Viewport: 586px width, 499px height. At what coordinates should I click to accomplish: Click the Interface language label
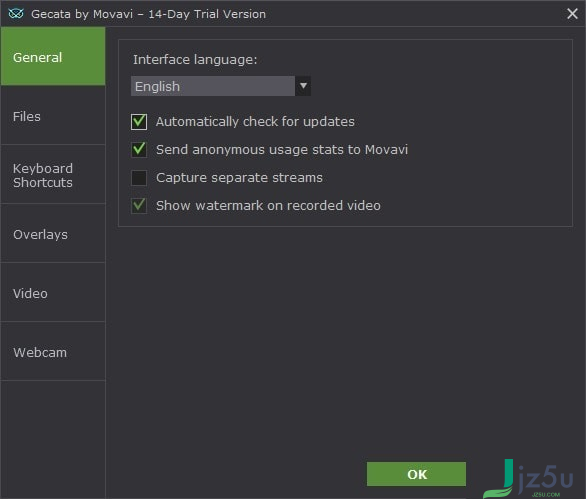(x=195, y=60)
